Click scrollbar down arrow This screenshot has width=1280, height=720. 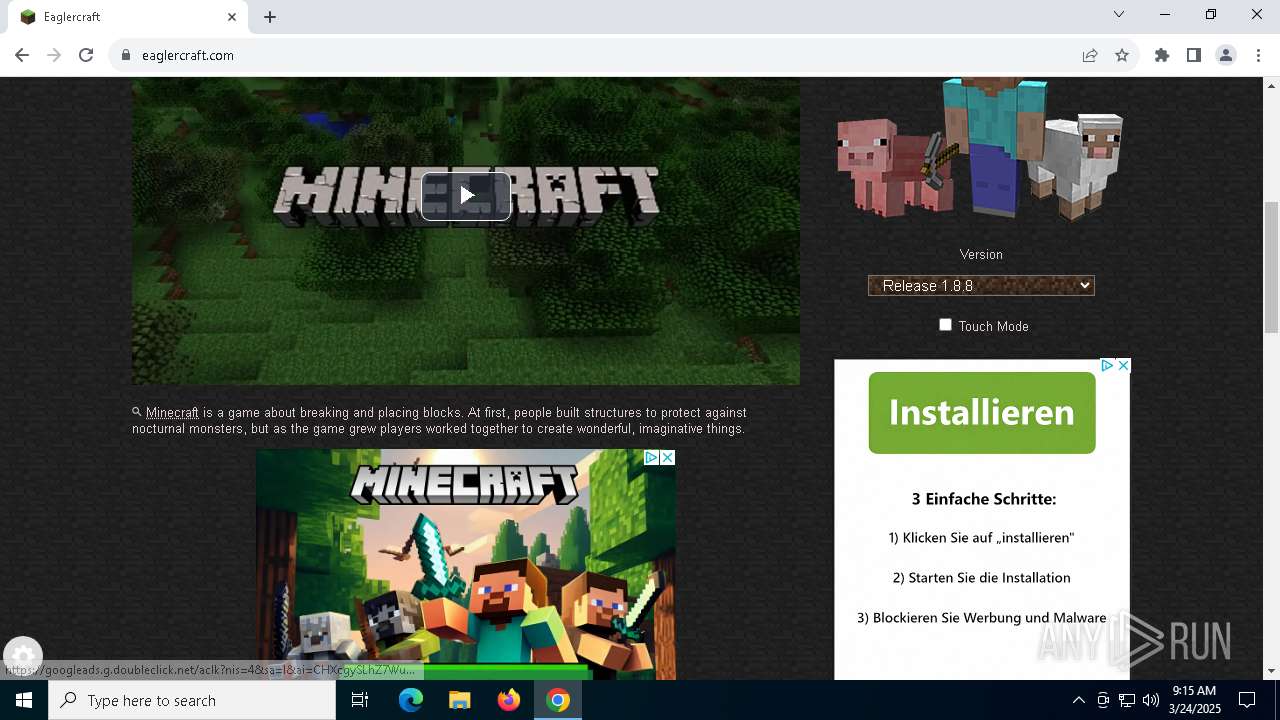[1271, 671]
